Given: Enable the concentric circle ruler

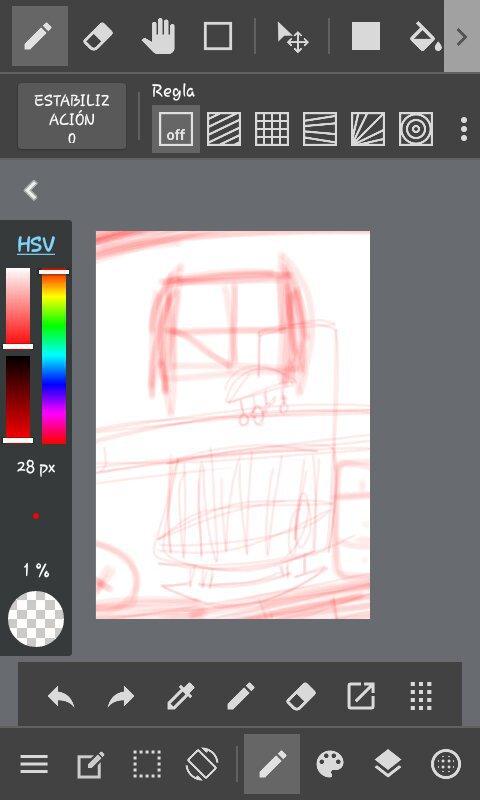Looking at the screenshot, I should coord(416,129).
